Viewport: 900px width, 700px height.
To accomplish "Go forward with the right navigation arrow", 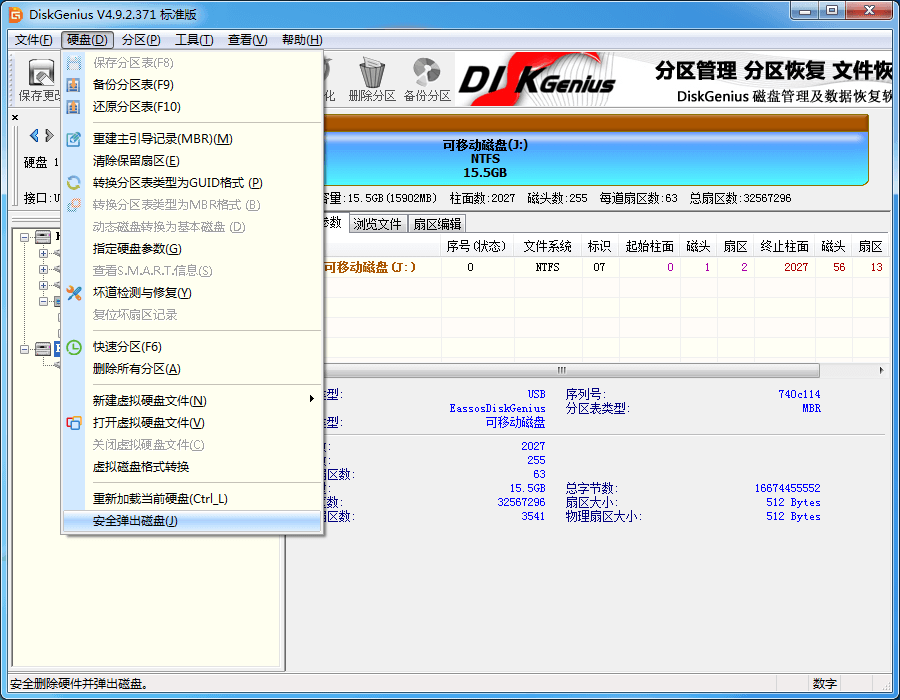I will pos(49,135).
